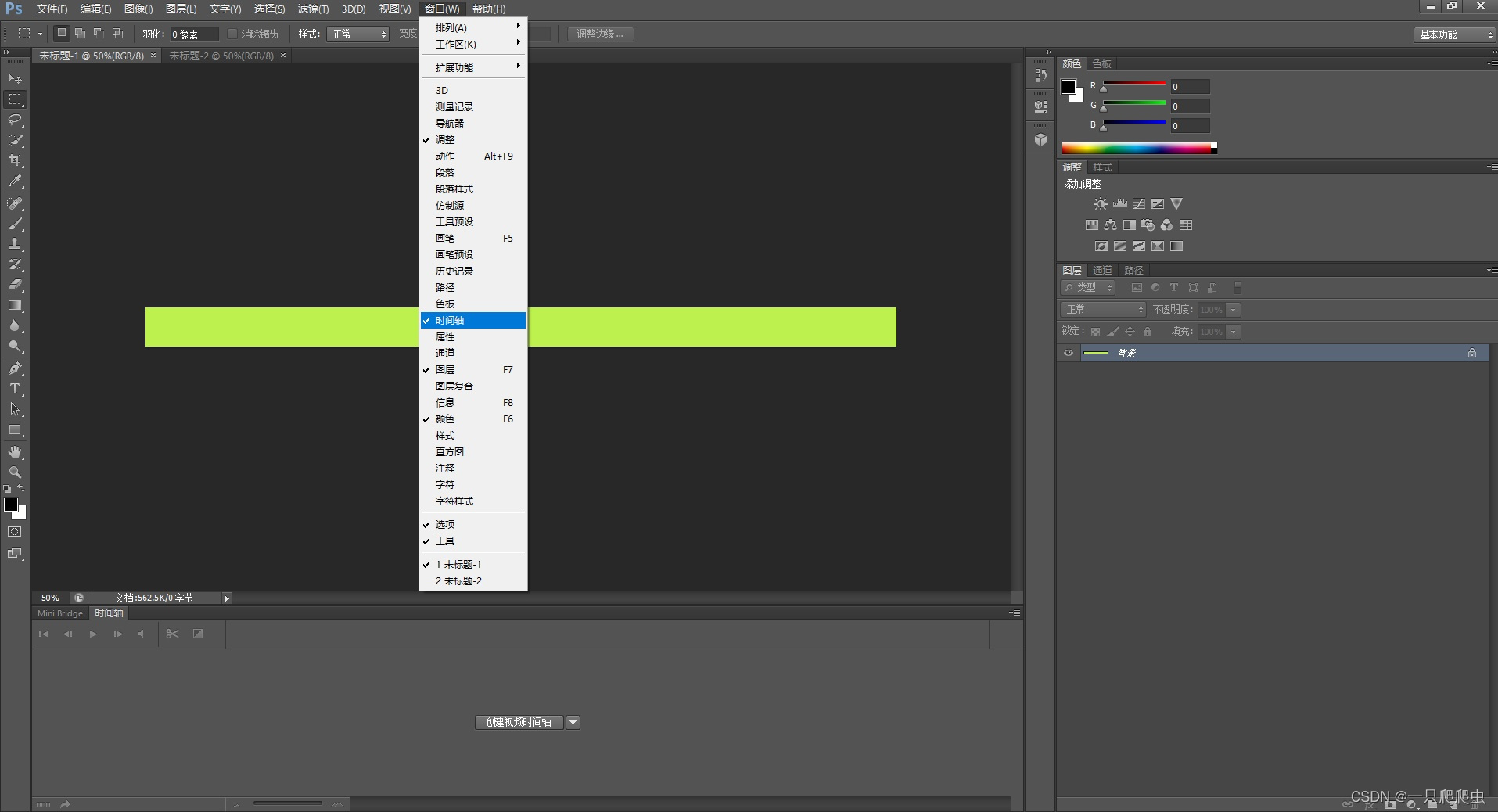Select the Eyedropper tool
The image size is (1498, 812).
click(x=15, y=181)
